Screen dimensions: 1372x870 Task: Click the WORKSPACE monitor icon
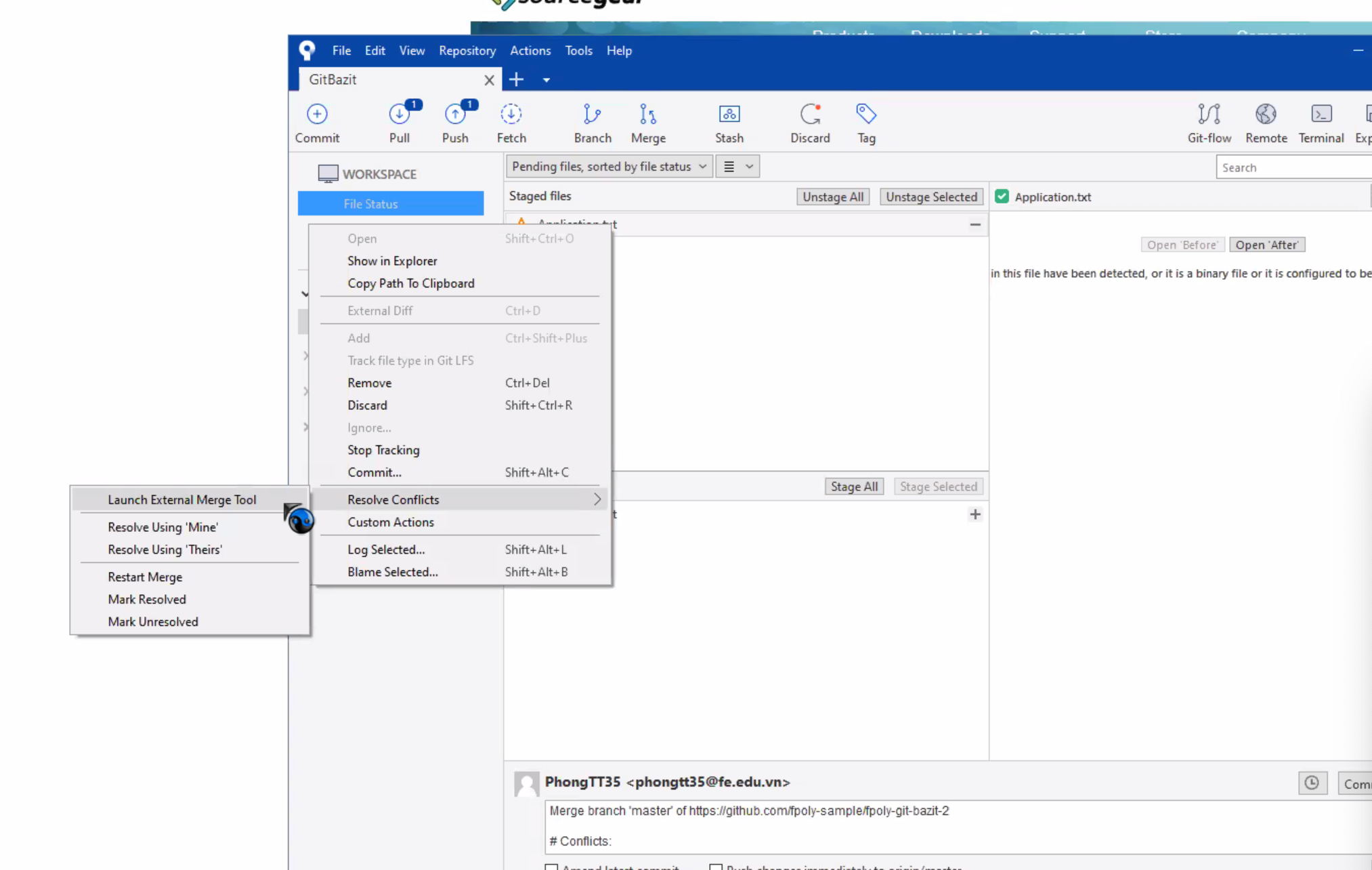[328, 174]
